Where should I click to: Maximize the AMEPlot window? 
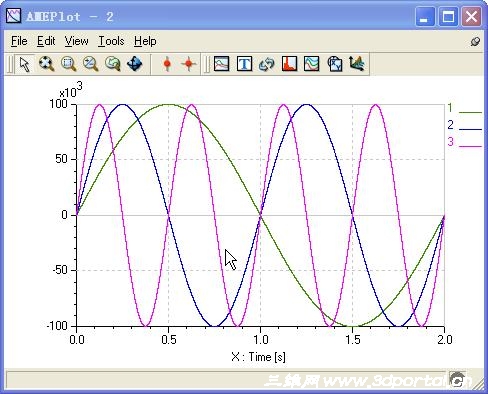(448, 16)
